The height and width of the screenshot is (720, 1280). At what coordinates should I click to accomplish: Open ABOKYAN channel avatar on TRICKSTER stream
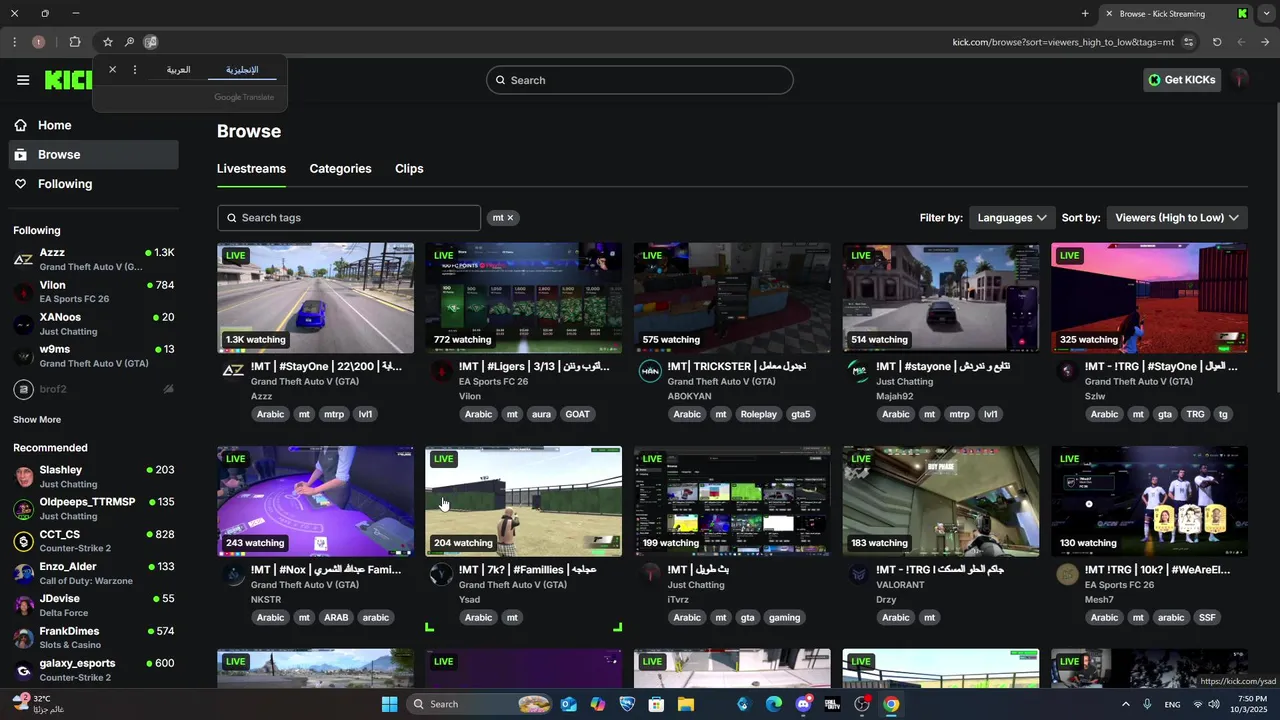click(x=650, y=371)
